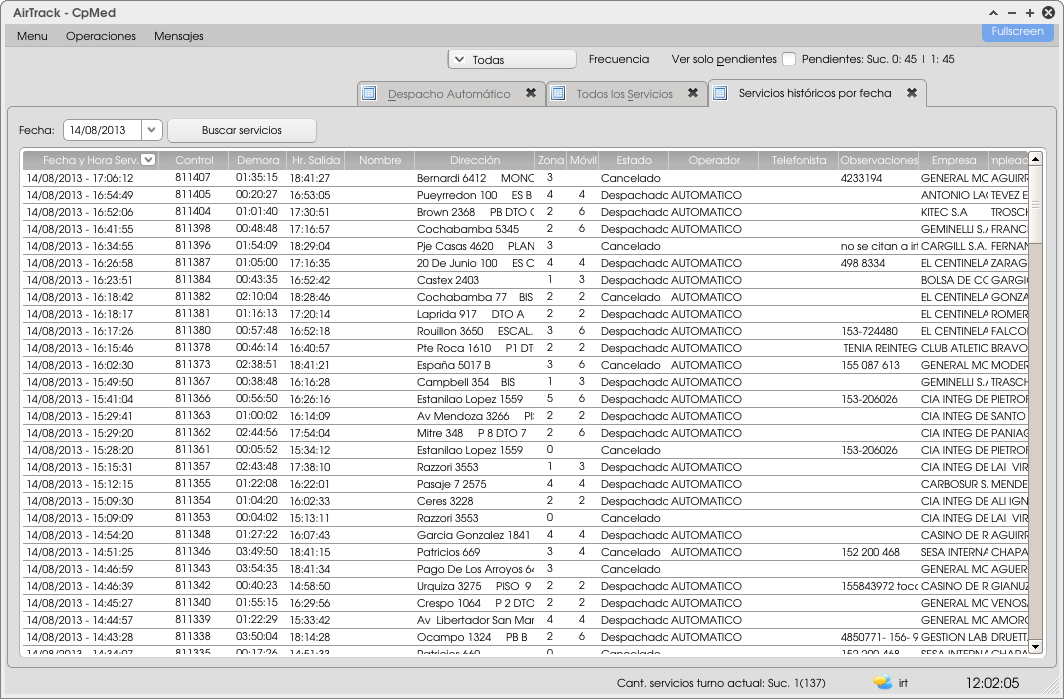1064x699 pixels.
Task: Open the Todas filter dropdown
Action: coord(512,60)
